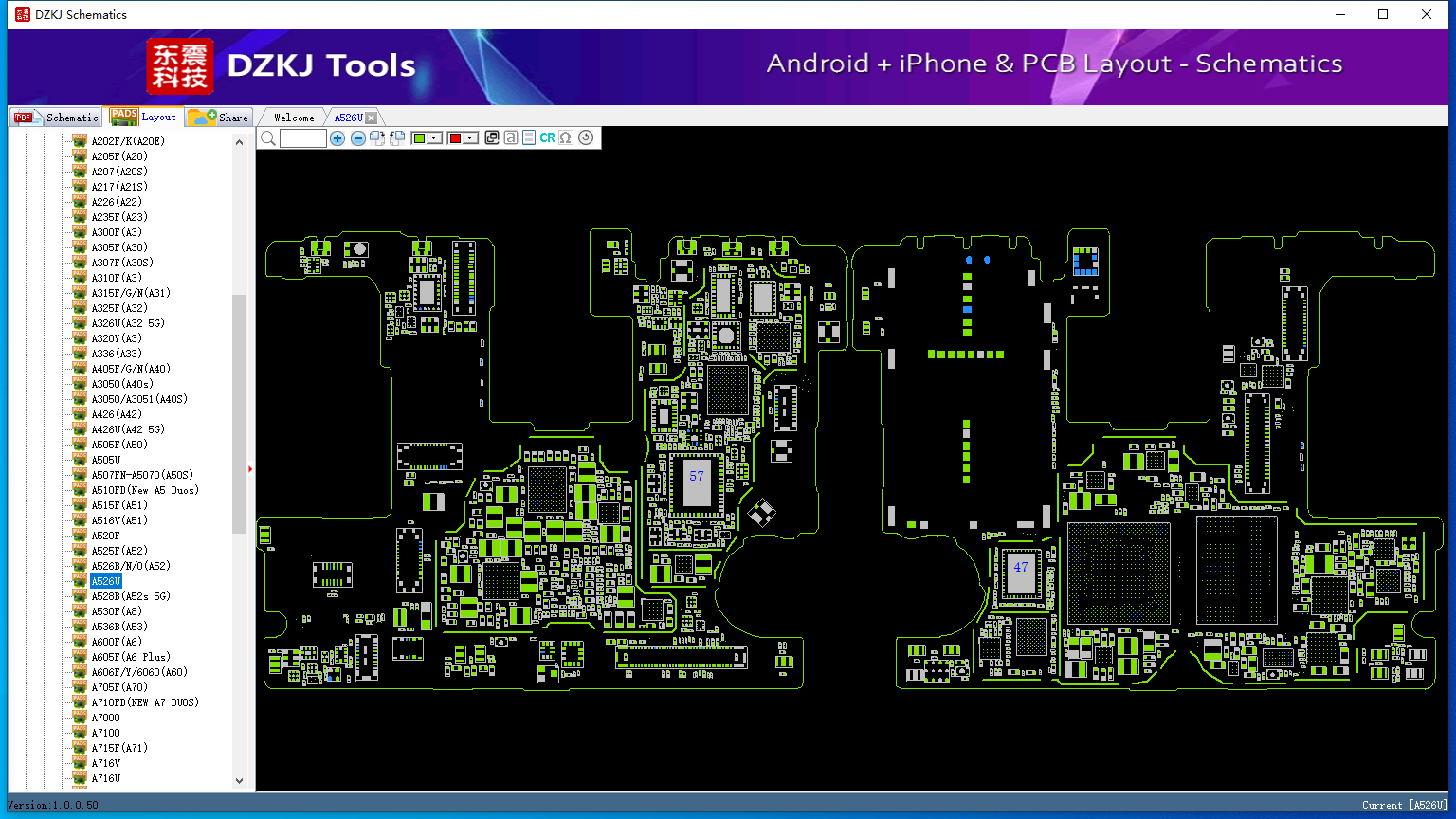The width and height of the screenshot is (1456, 819).
Task: Open A405F/G/N(A40) layout
Action: click(131, 369)
